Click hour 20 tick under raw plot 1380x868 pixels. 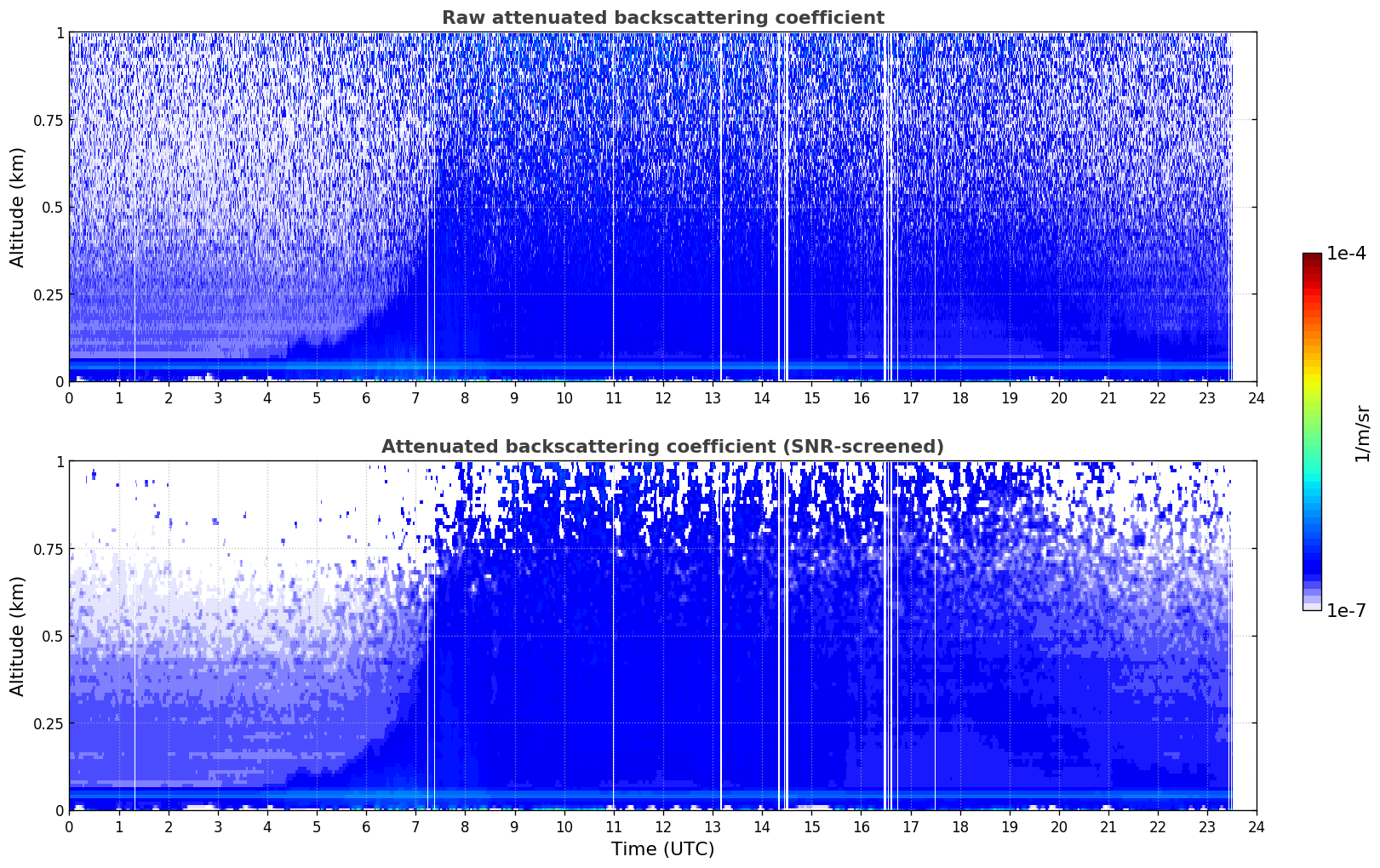coord(1059,397)
